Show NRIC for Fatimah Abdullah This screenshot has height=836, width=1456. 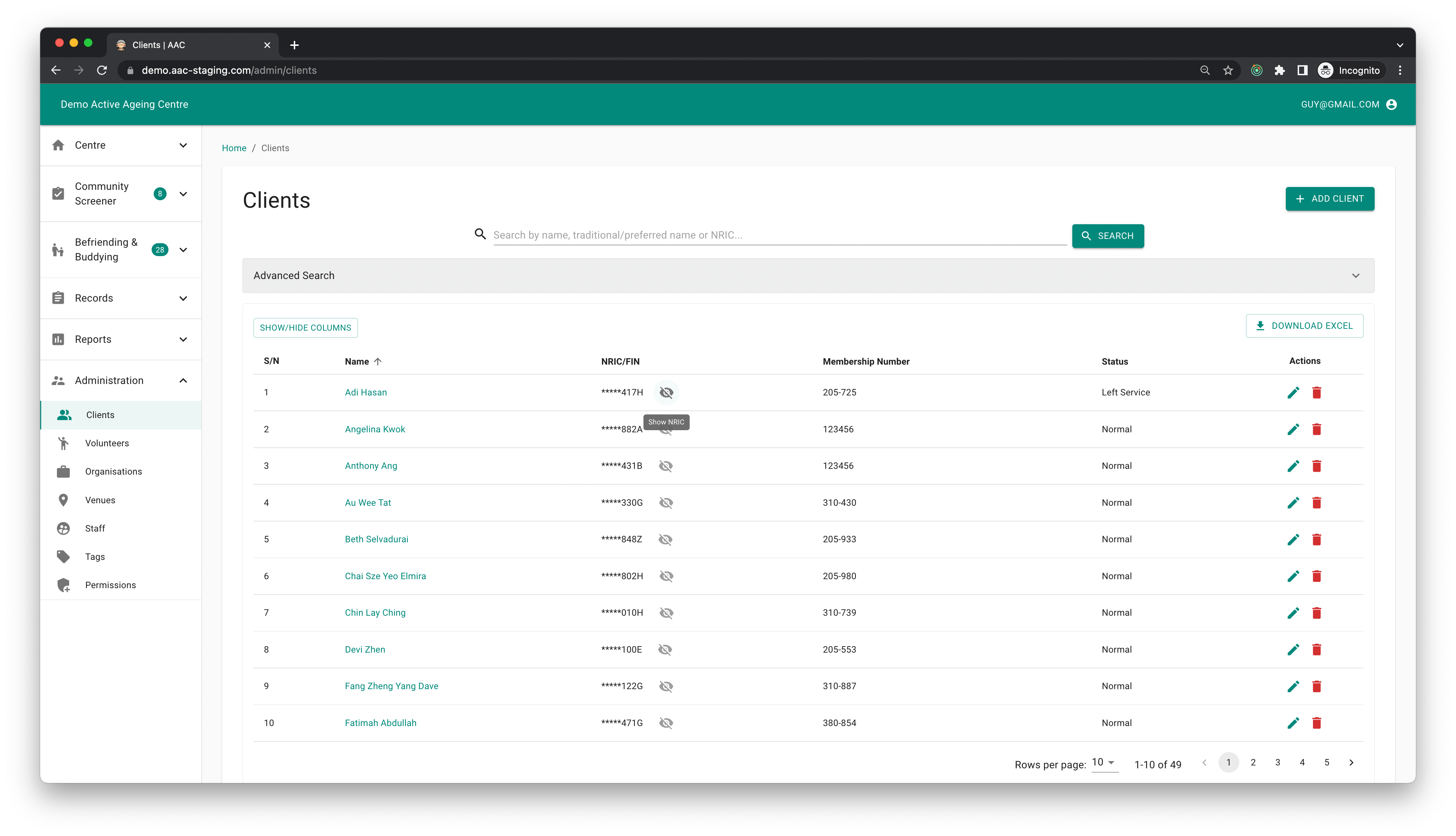[666, 724]
